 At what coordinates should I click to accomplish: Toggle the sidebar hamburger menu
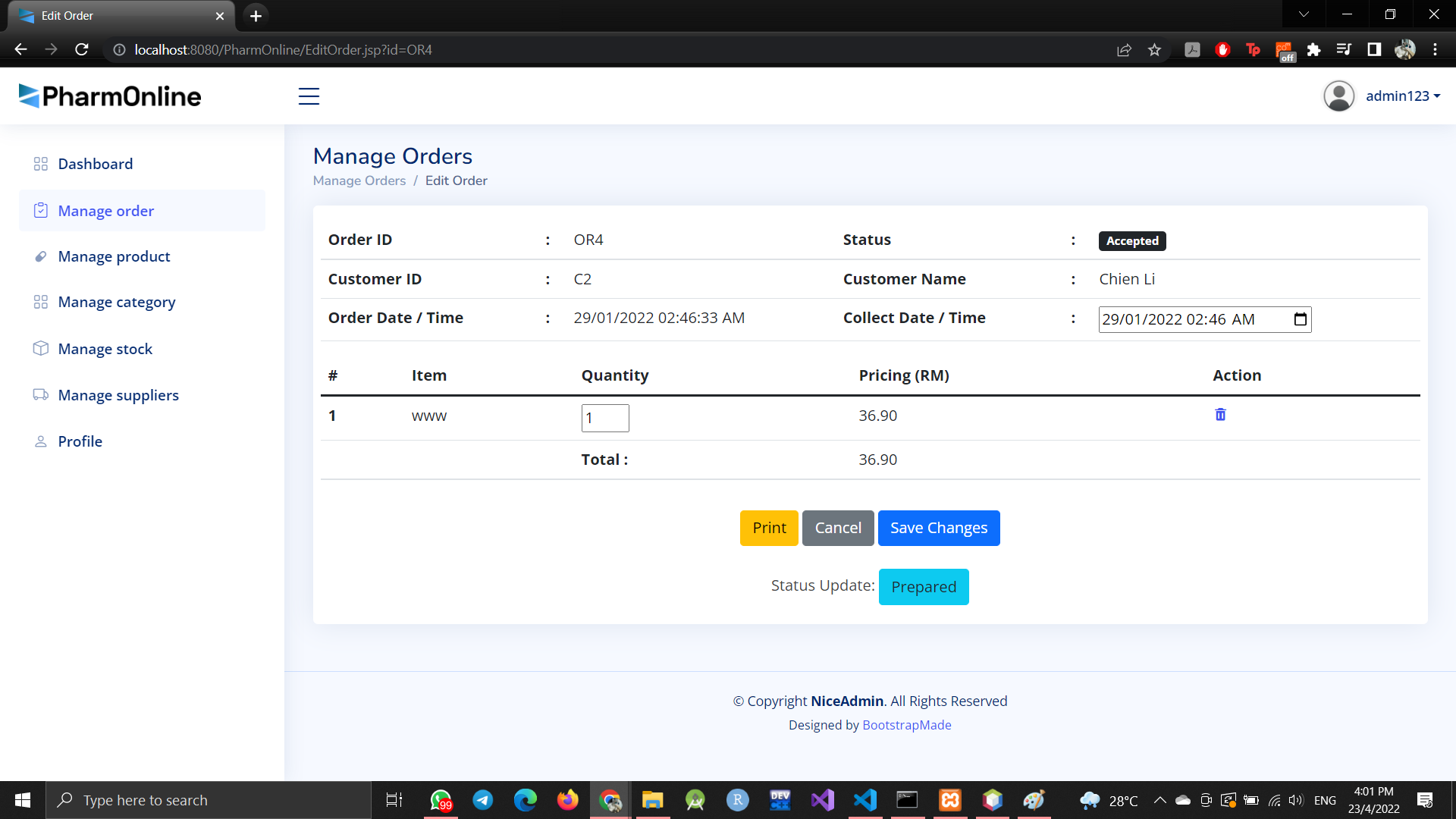point(309,96)
